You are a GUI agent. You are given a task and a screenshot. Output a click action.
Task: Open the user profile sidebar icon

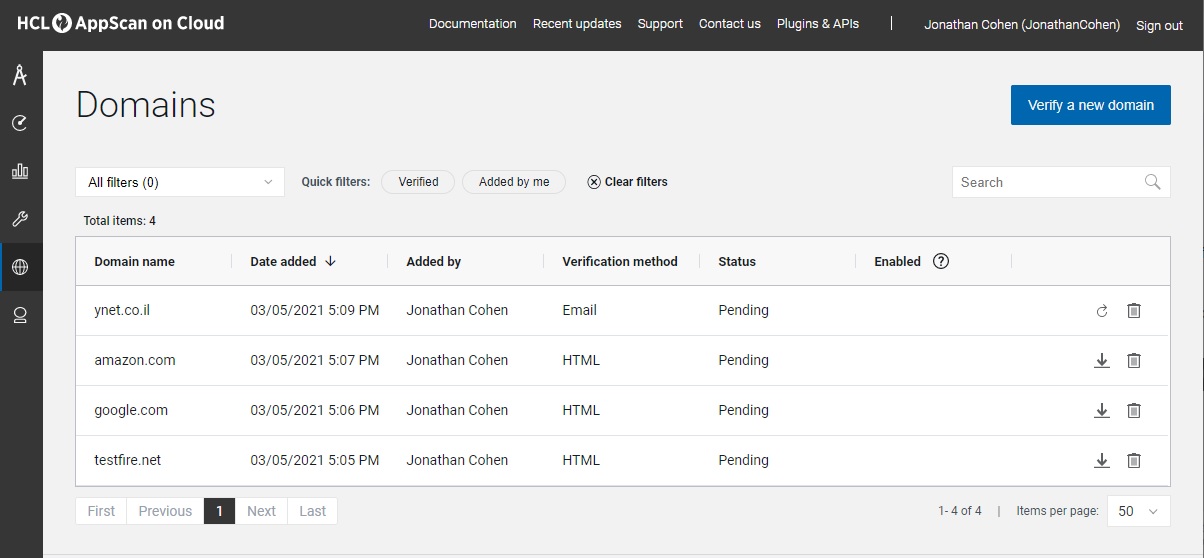(20, 316)
